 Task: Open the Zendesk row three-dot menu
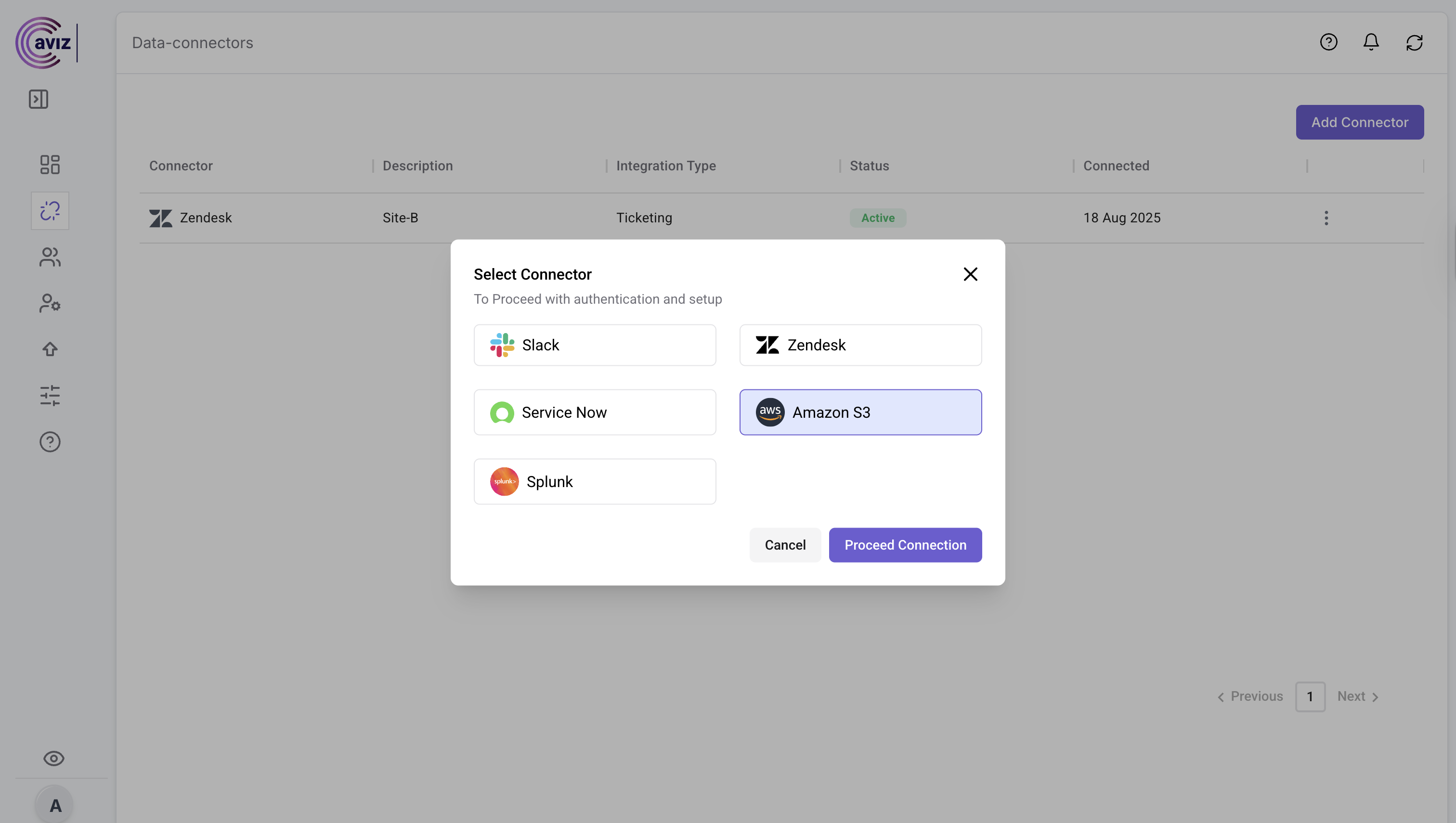click(1326, 218)
